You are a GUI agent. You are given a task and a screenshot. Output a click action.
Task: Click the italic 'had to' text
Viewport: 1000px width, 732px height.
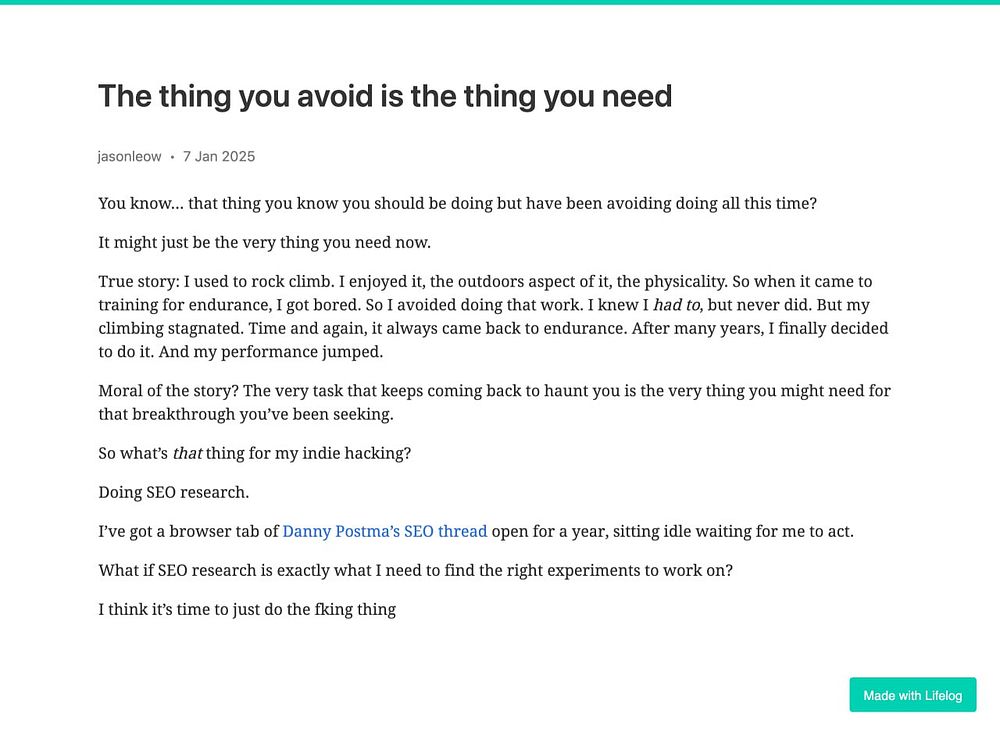677,305
